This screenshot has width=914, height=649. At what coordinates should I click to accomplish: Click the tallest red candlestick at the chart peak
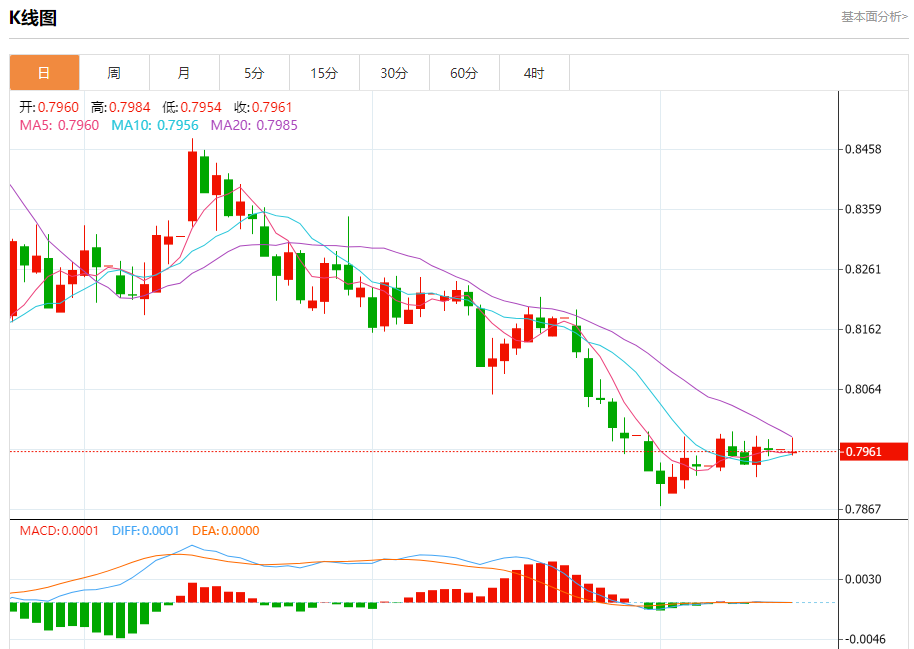click(x=192, y=186)
